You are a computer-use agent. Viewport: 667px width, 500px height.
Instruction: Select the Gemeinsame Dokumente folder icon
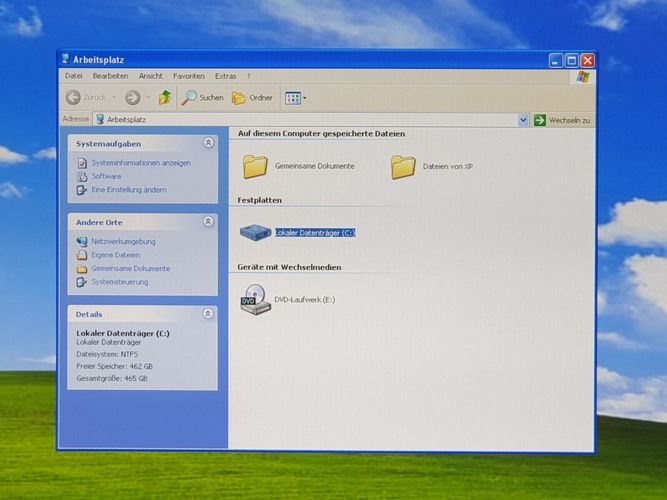pos(255,166)
